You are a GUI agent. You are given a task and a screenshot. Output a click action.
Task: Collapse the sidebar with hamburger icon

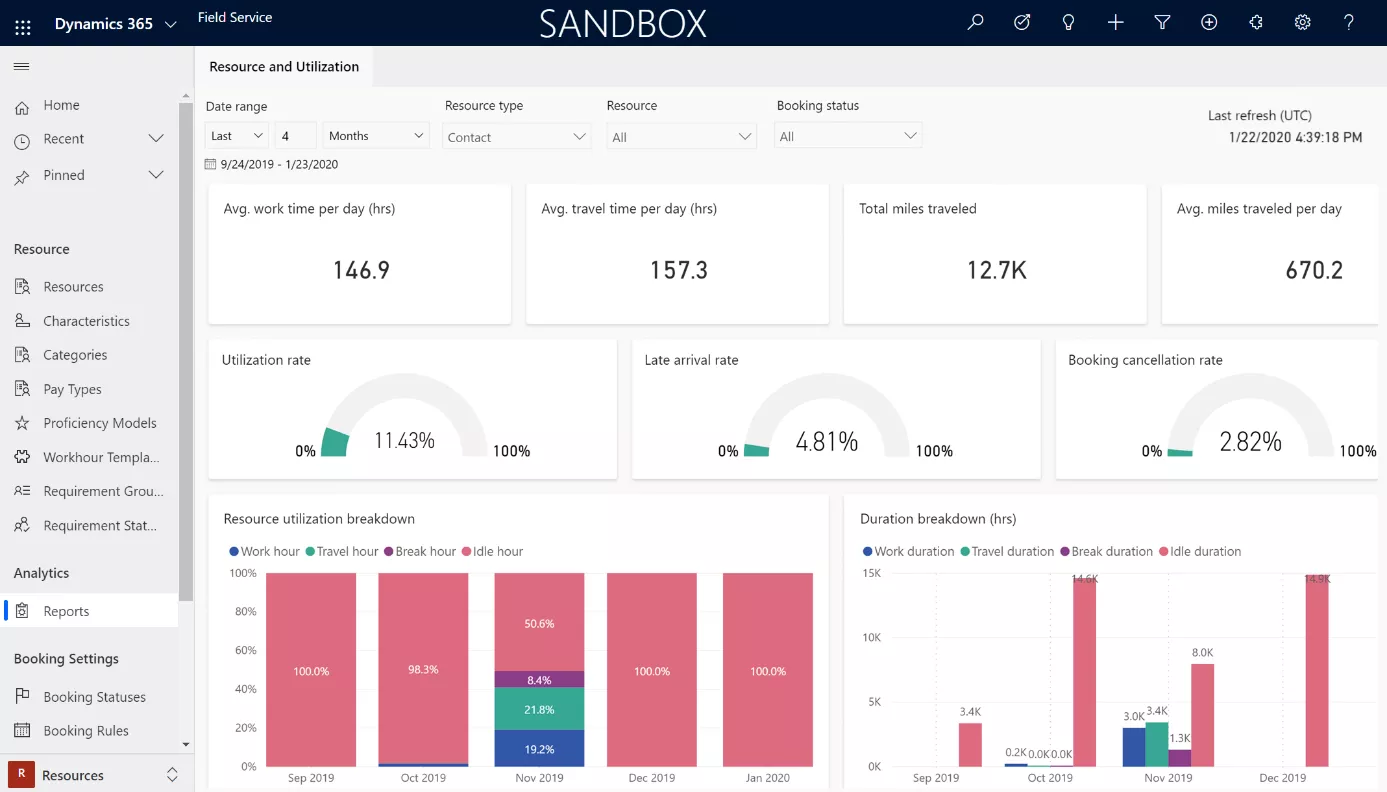coord(21,67)
